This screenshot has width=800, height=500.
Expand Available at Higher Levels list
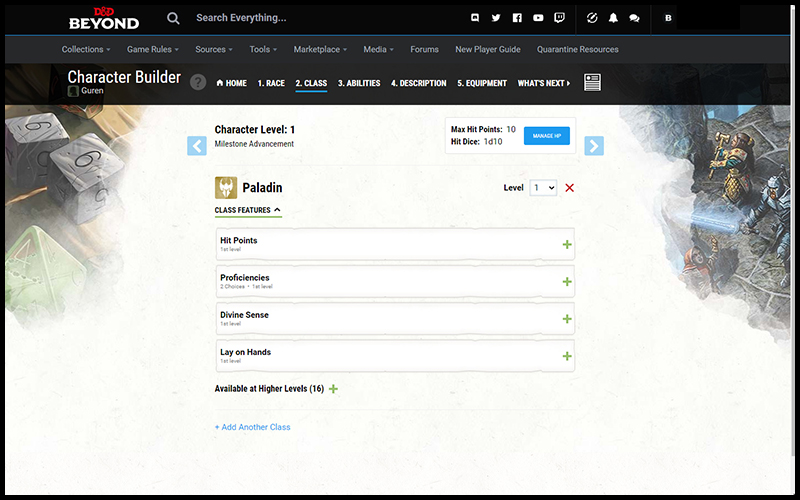[x=333, y=389]
